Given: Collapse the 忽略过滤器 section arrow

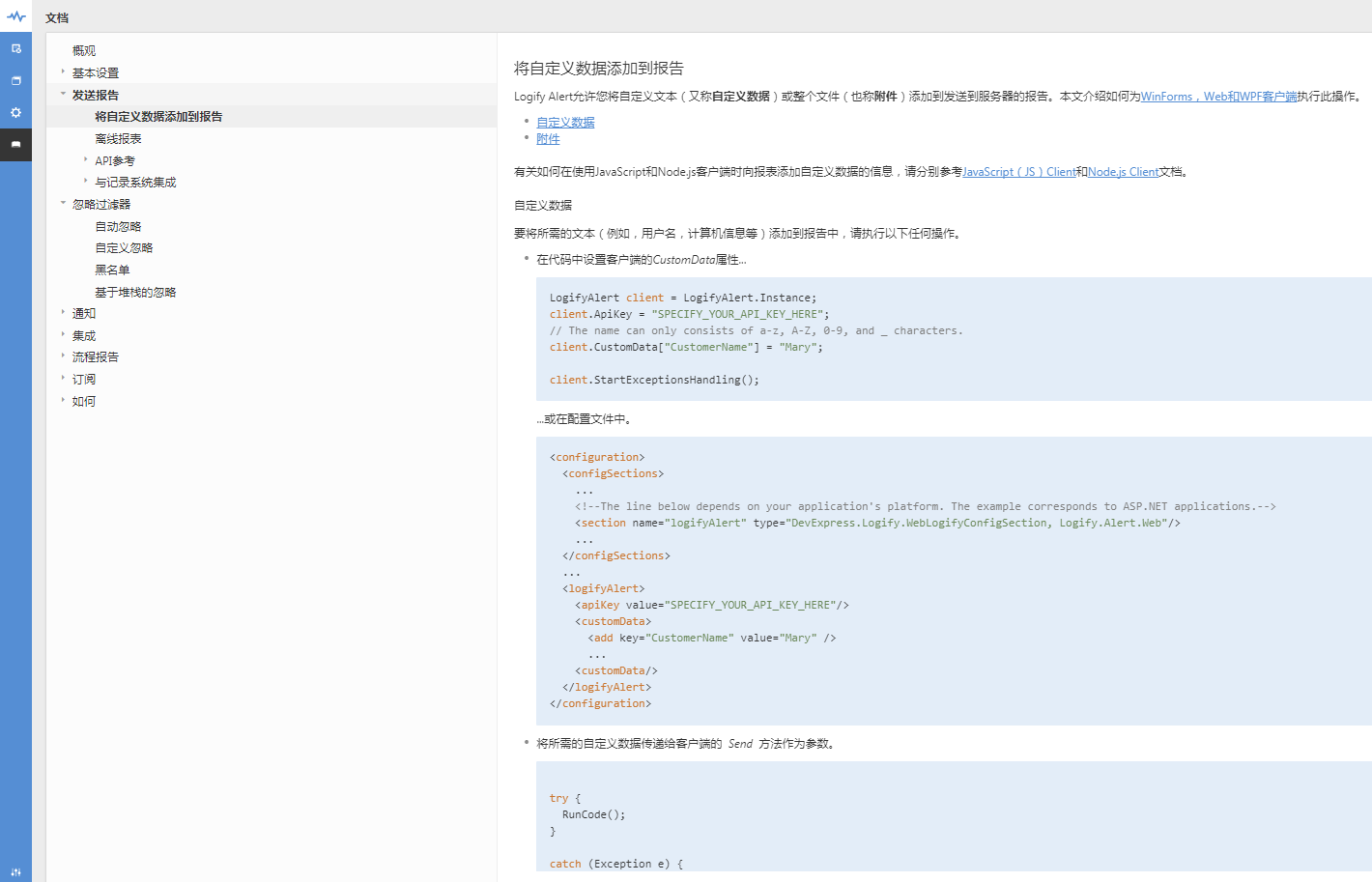Looking at the screenshot, I should click(x=63, y=203).
